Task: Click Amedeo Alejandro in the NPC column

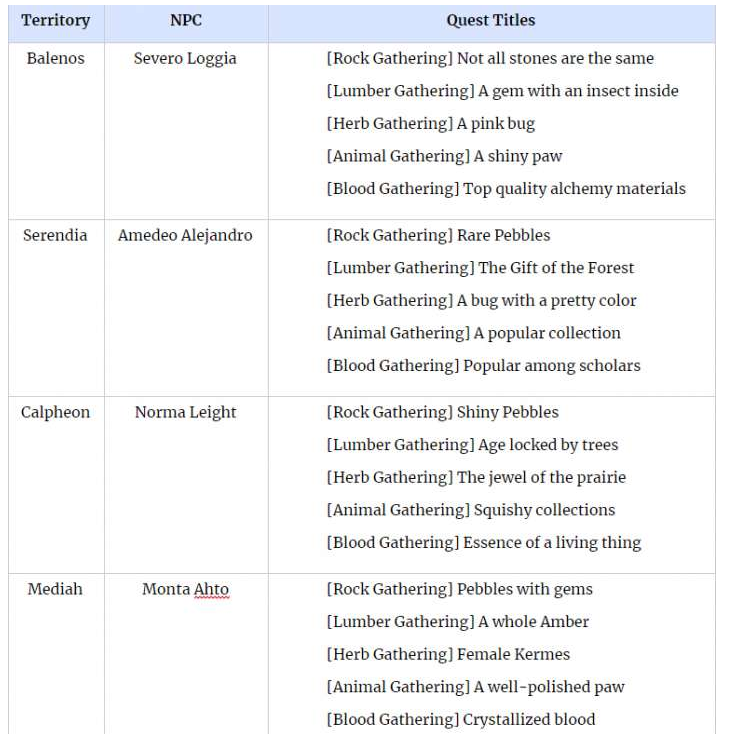Action: 185,235
